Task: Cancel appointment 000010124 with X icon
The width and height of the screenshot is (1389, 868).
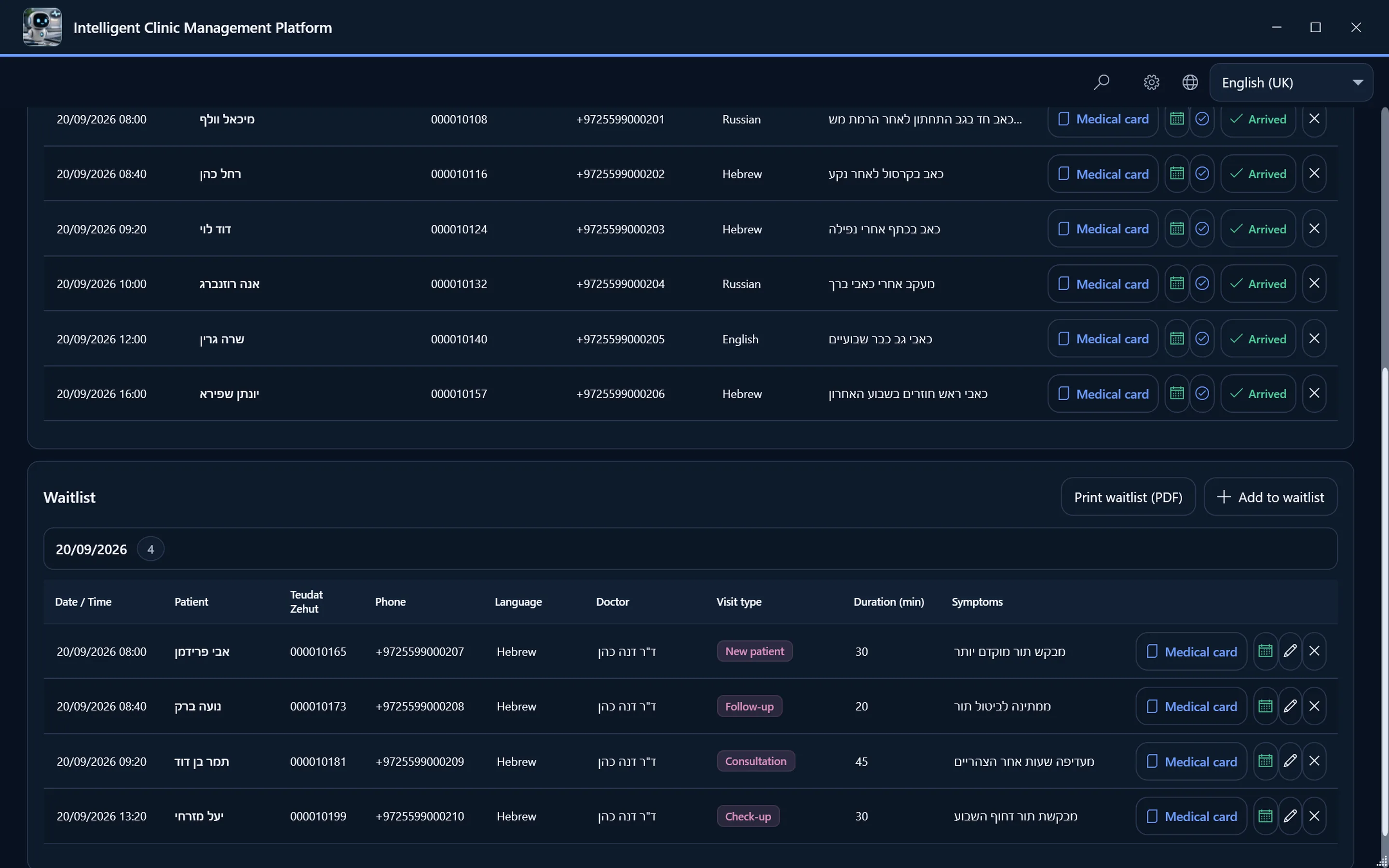Action: point(1314,229)
